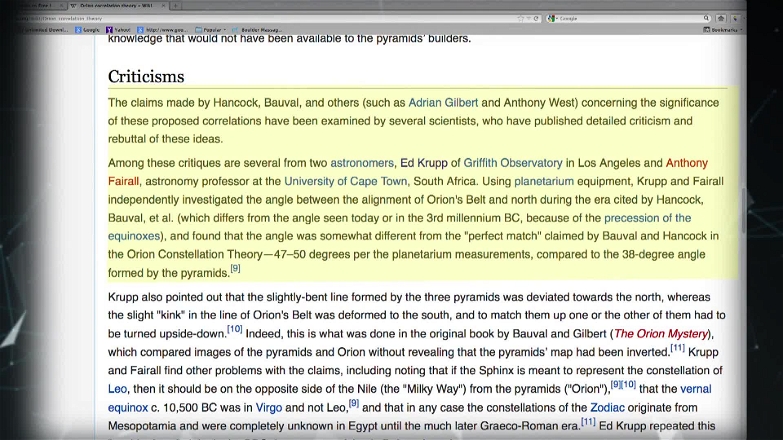The image size is (783, 440).
Task: Open the http://www.goo... bookmark
Action: coord(163,30)
